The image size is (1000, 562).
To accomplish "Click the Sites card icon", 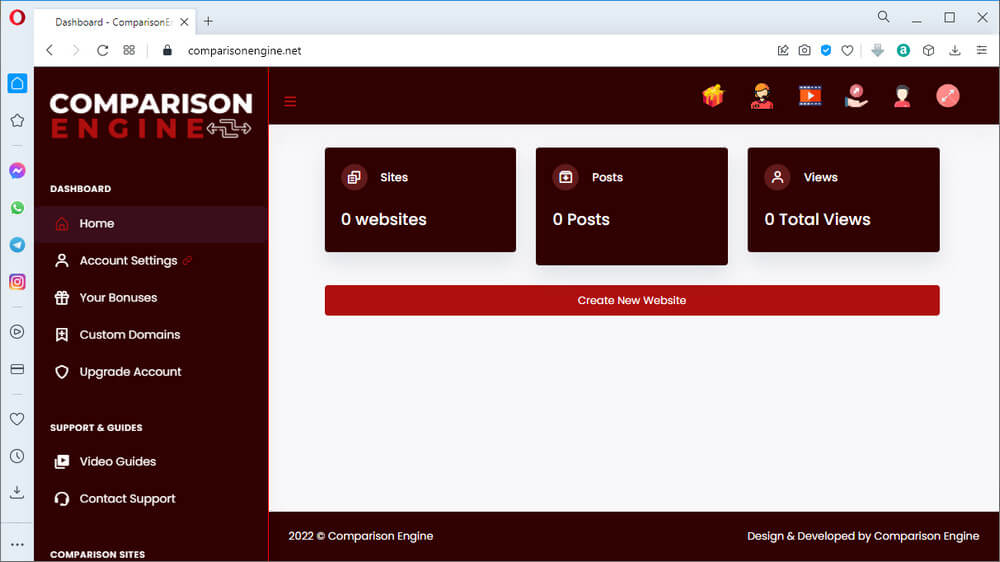I will [354, 177].
